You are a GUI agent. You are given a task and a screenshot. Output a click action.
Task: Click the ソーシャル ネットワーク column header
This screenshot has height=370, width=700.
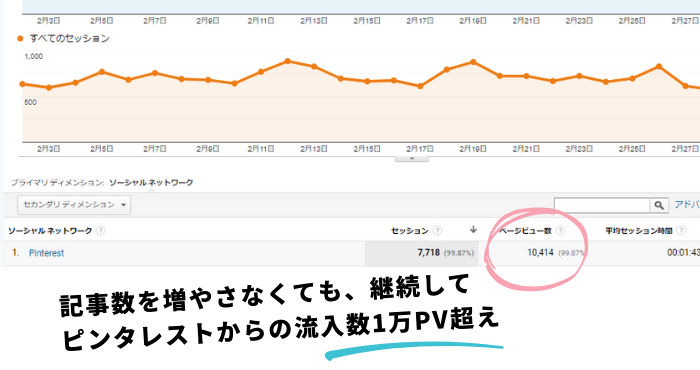[50, 231]
